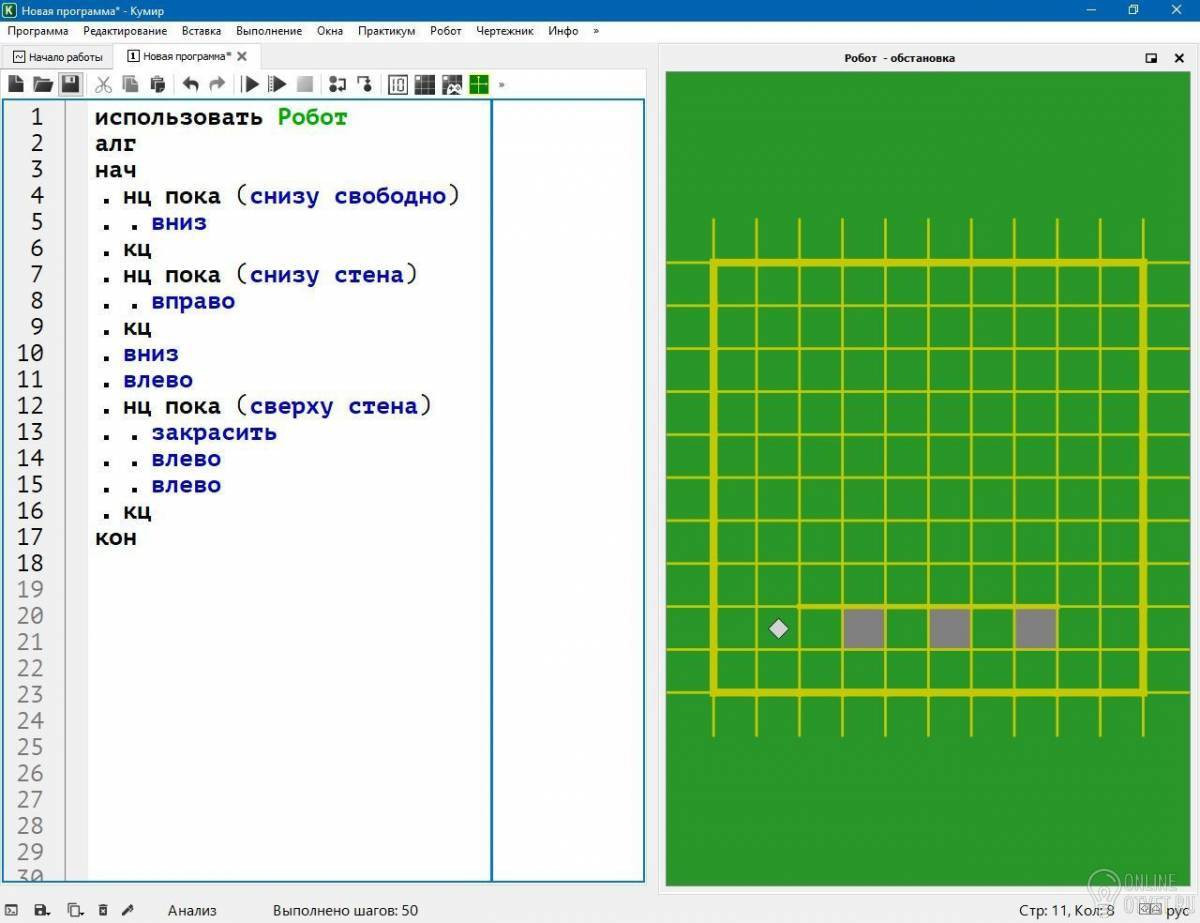This screenshot has height=923, width=1200.
Task: Open the copy-output dropdown in status bar
Action: pos(74,910)
